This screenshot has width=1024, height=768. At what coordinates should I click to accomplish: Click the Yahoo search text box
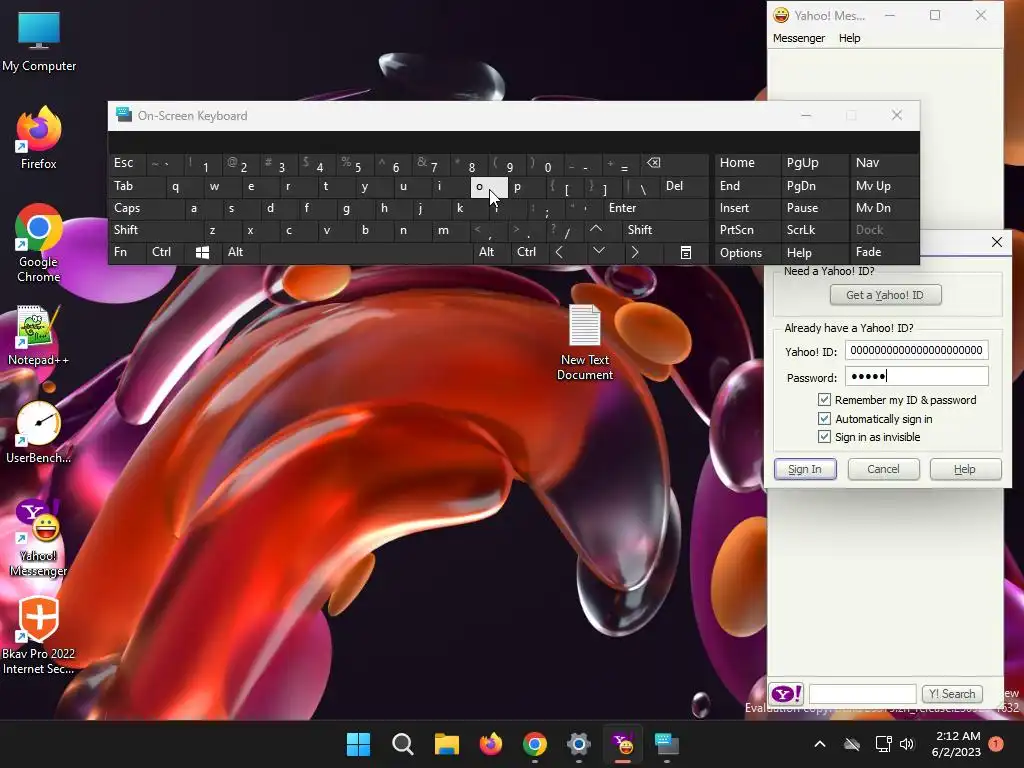[x=862, y=694]
